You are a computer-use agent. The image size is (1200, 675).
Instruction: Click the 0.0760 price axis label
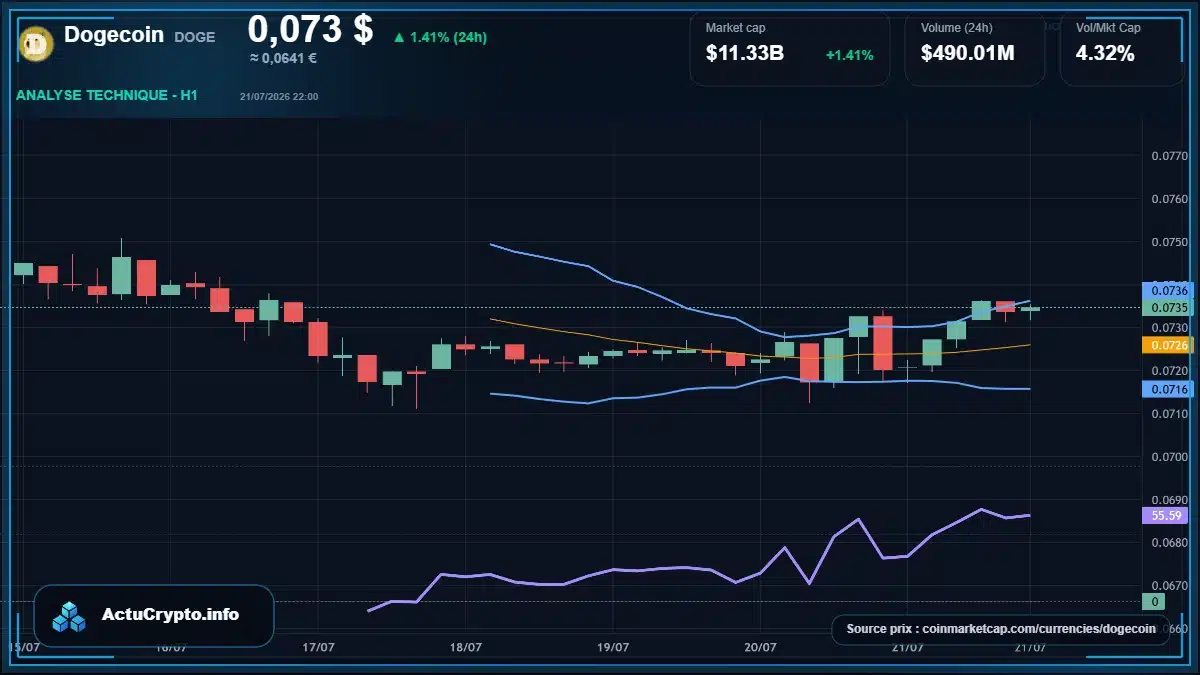[1169, 199]
